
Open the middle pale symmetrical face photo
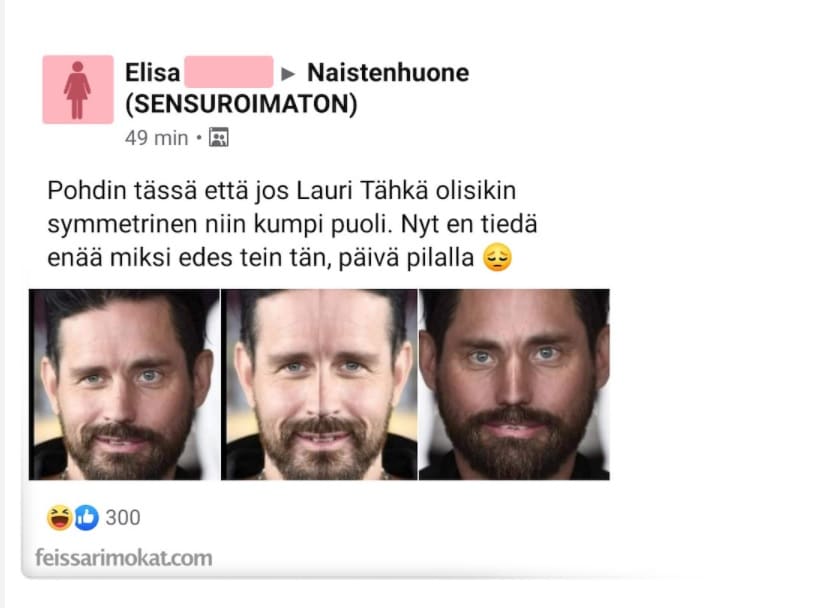click(319, 384)
